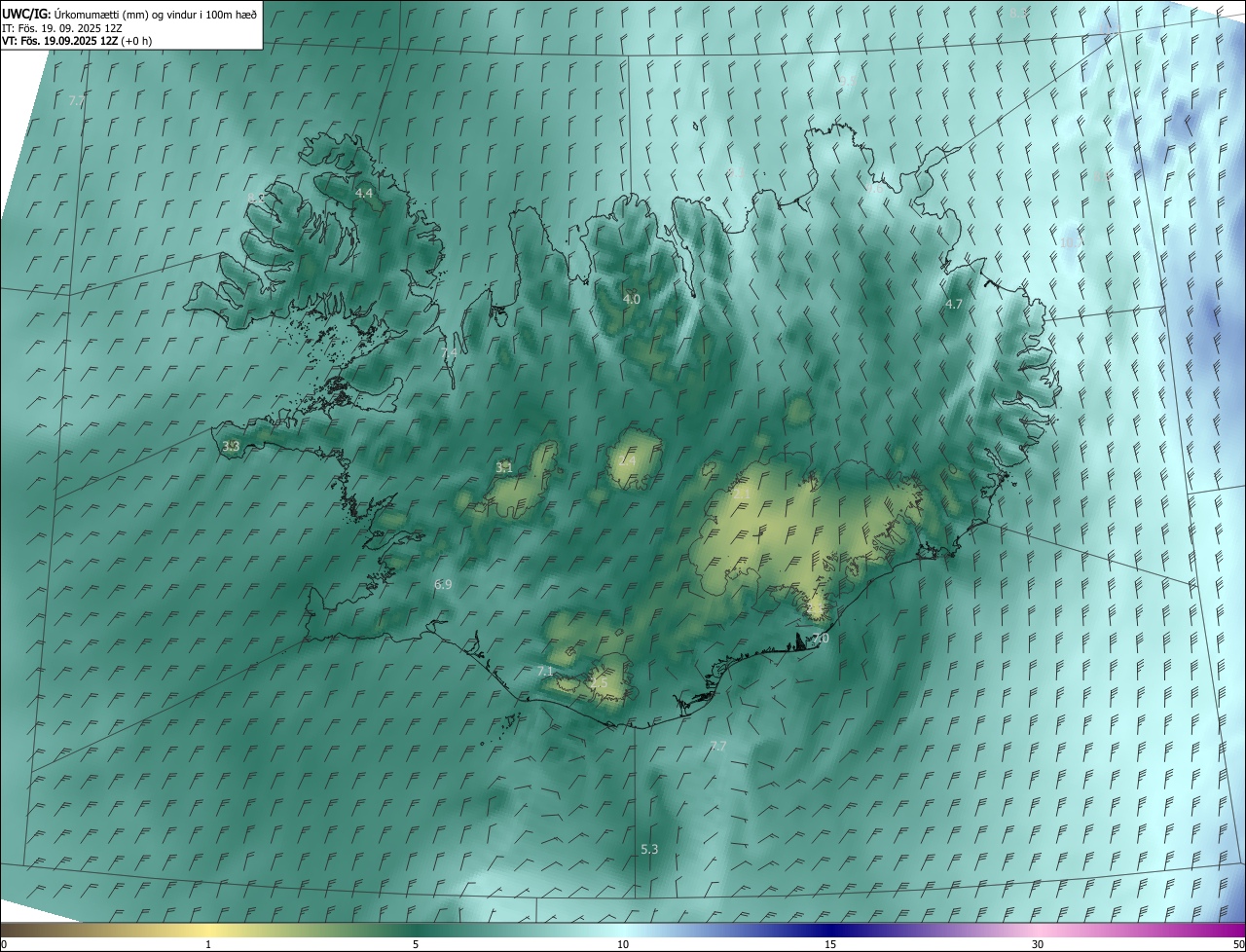Click the legend tick labeled 0
The height and width of the screenshot is (952, 1246).
4,944
